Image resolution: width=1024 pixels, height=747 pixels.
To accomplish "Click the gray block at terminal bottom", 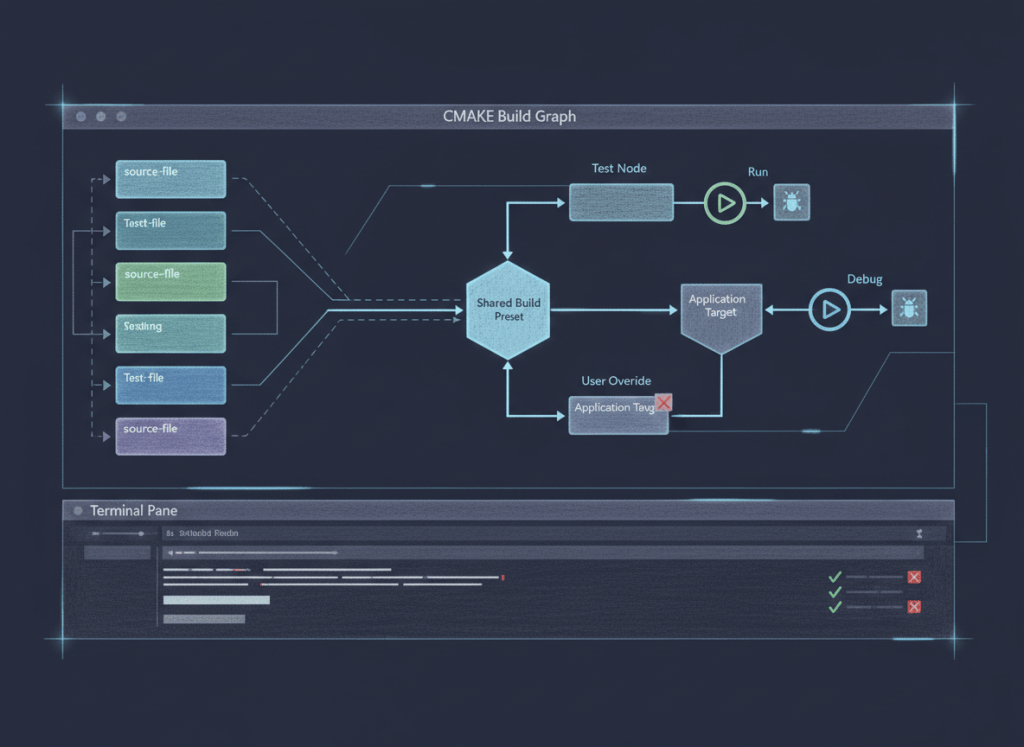I will click(x=204, y=619).
